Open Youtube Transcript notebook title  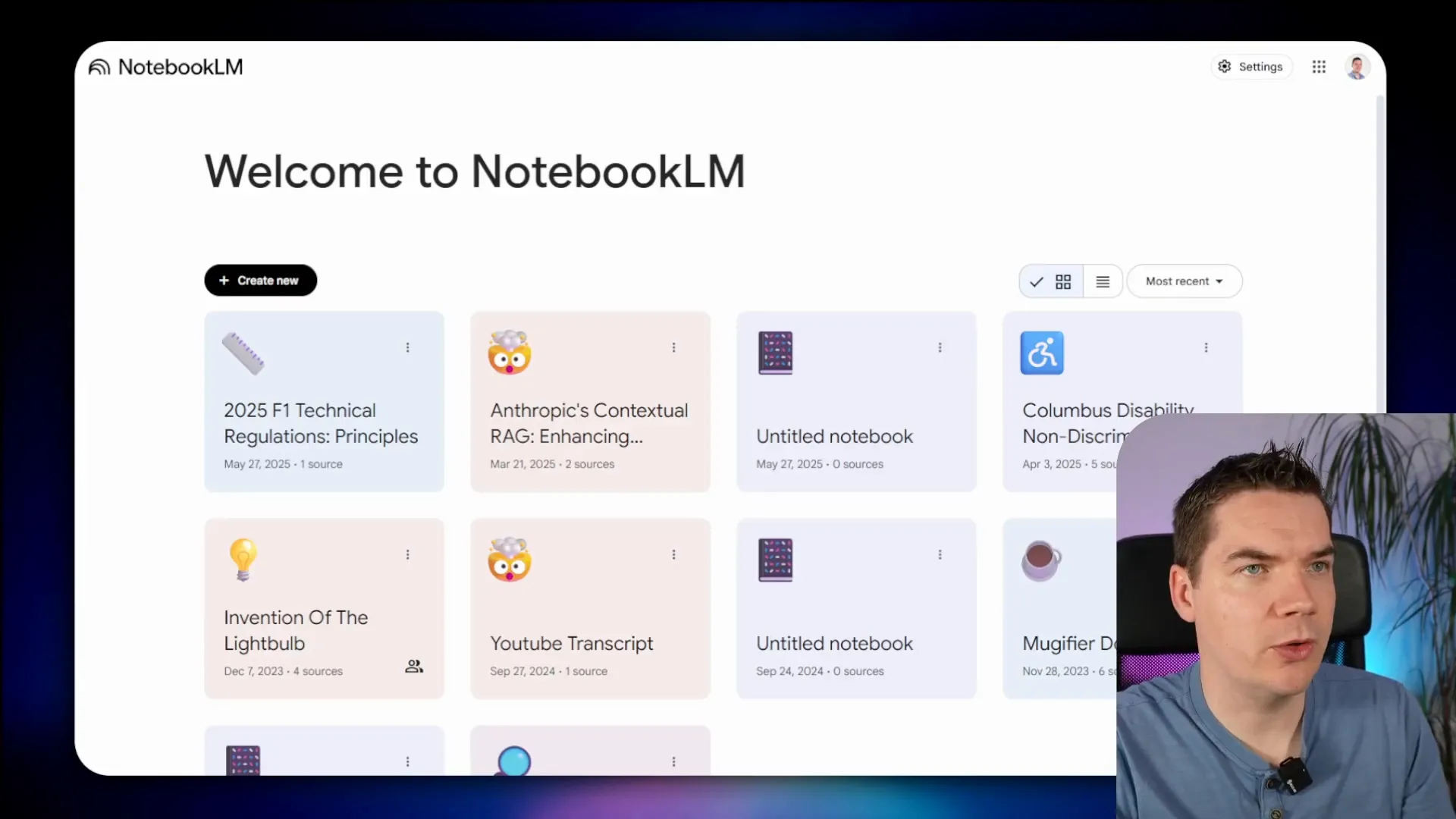tap(571, 644)
